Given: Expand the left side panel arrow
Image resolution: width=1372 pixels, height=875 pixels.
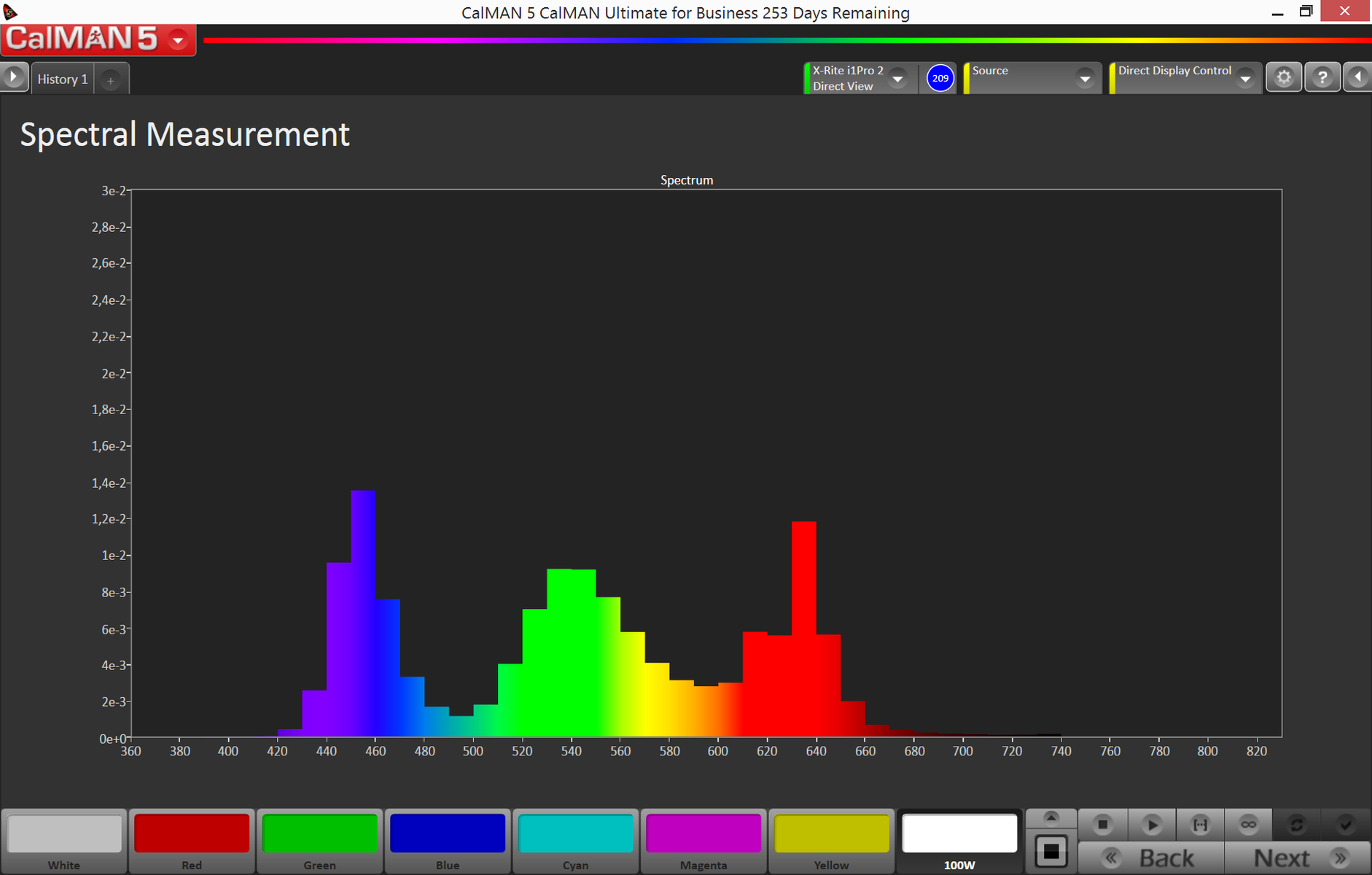Looking at the screenshot, I should click(14, 77).
